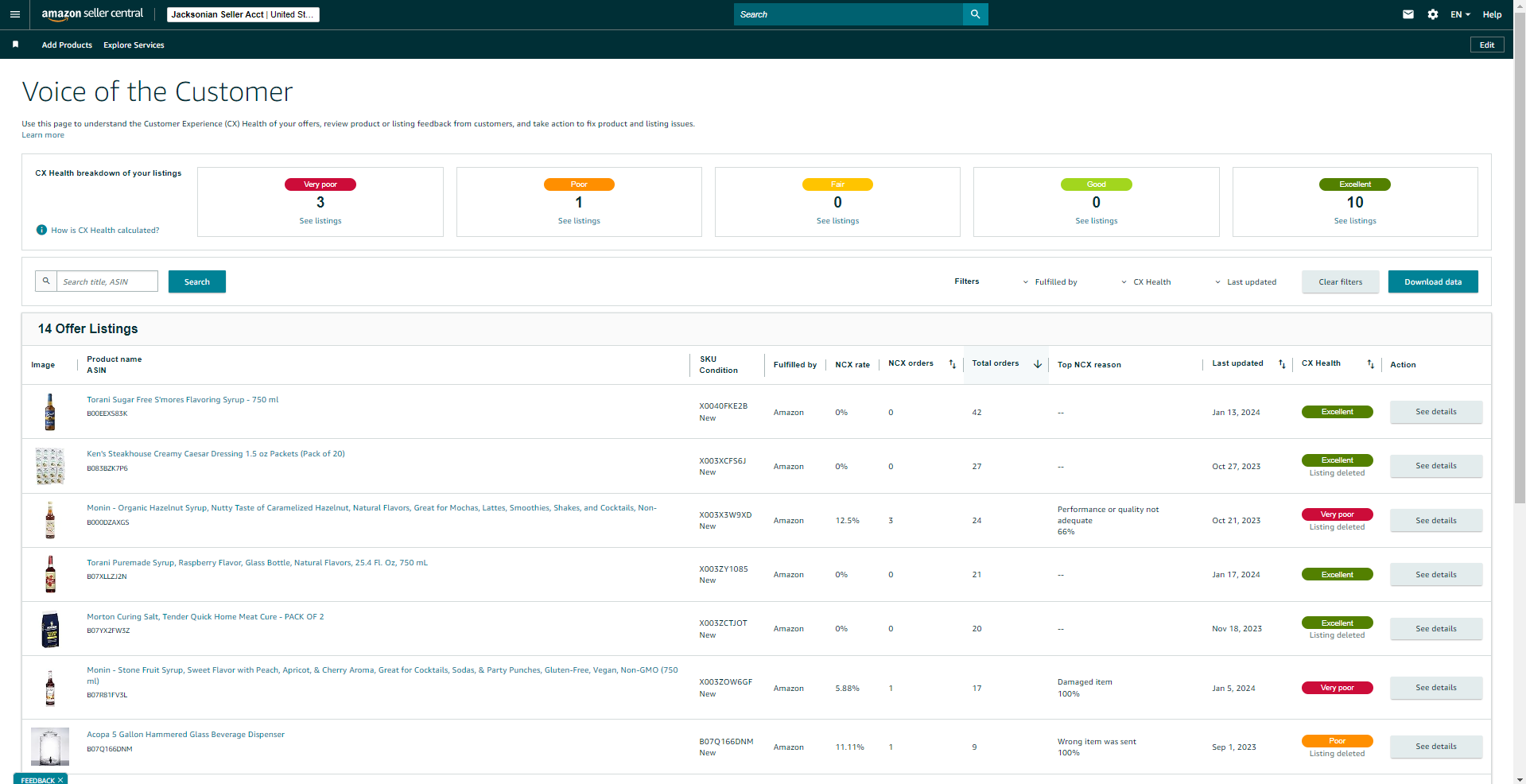Screen dimensions: 1526x784
Task: Open the hamburger navigation menu
Action: pos(14,14)
